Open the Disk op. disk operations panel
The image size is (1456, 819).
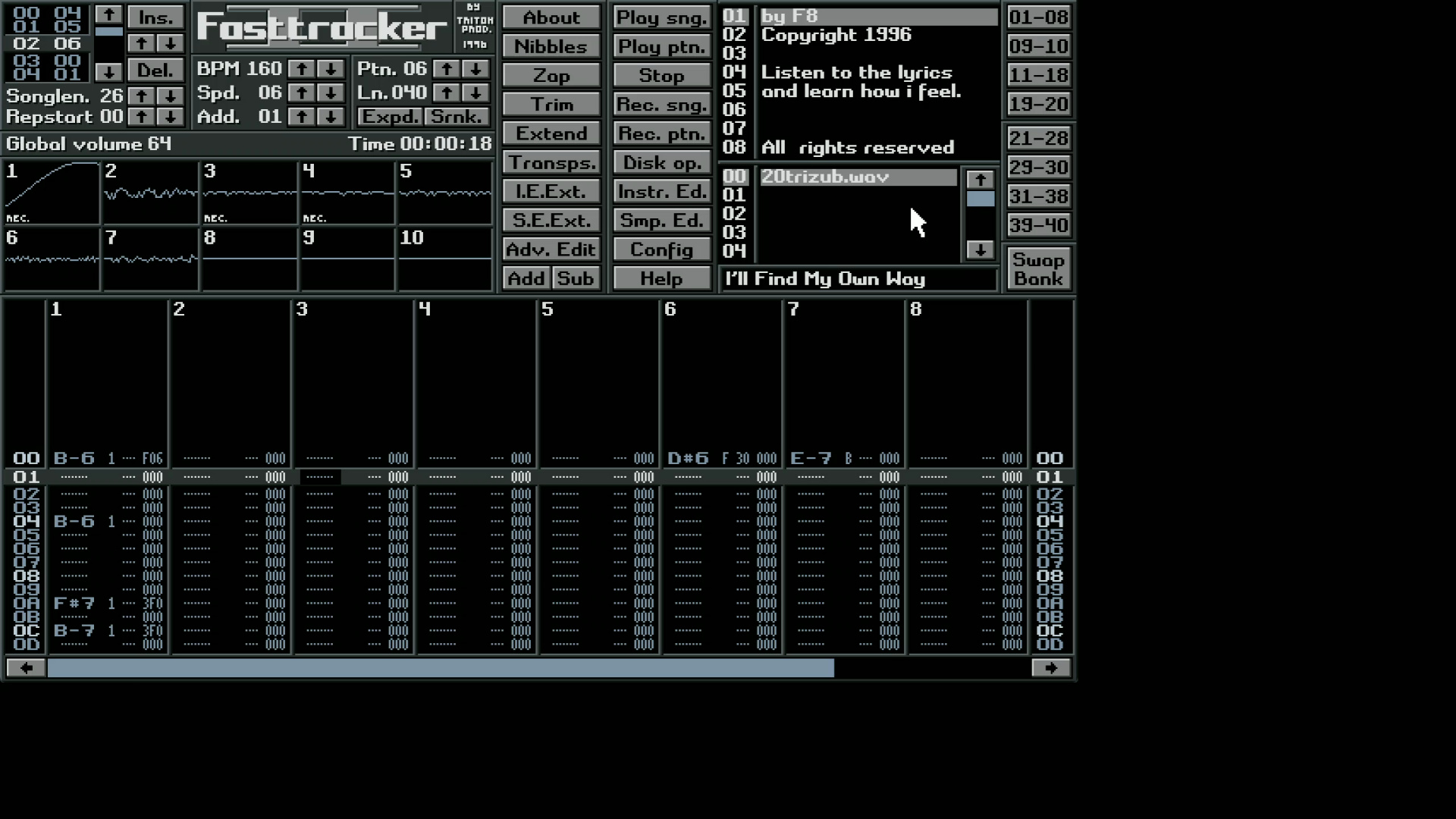pos(660,162)
